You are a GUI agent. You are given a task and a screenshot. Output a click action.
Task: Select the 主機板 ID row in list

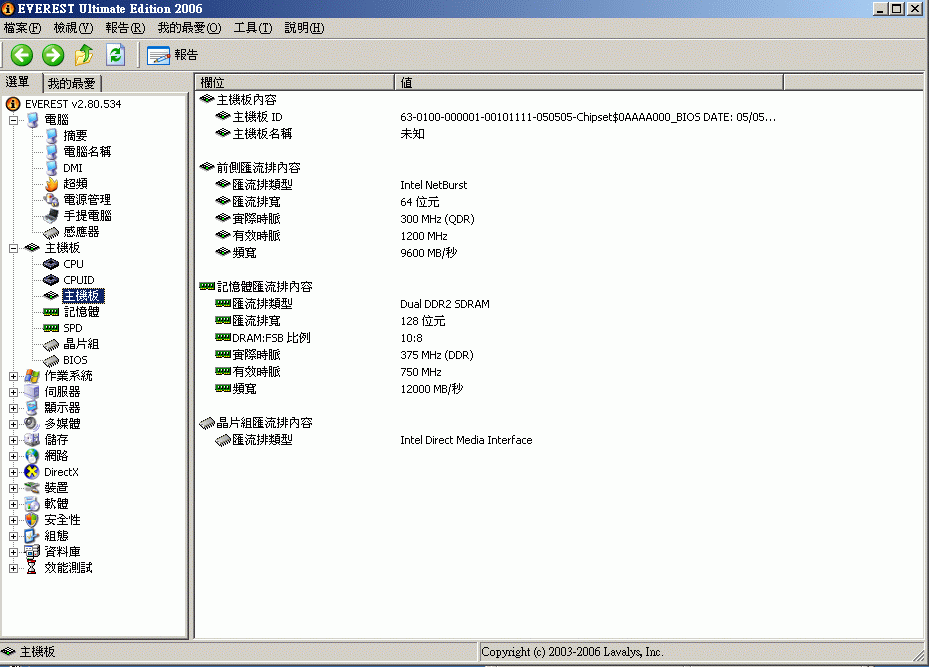[x=257, y=117]
